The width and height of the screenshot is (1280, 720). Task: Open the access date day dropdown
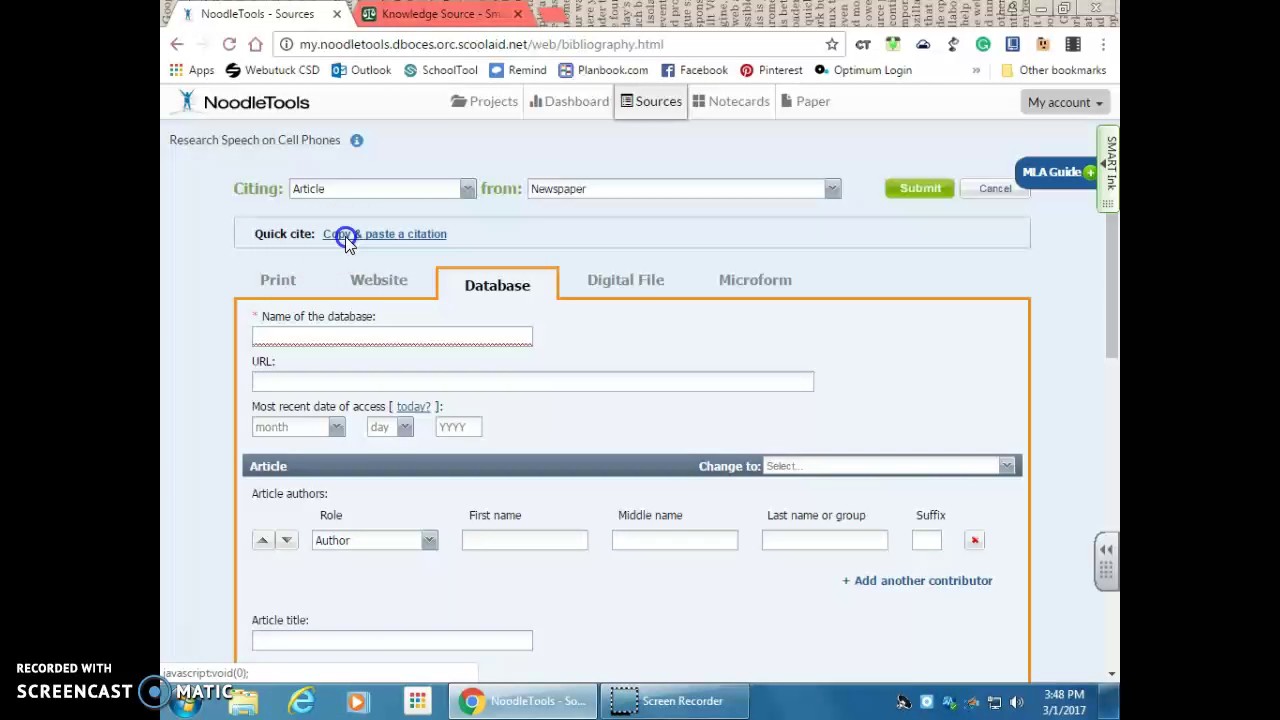[390, 427]
